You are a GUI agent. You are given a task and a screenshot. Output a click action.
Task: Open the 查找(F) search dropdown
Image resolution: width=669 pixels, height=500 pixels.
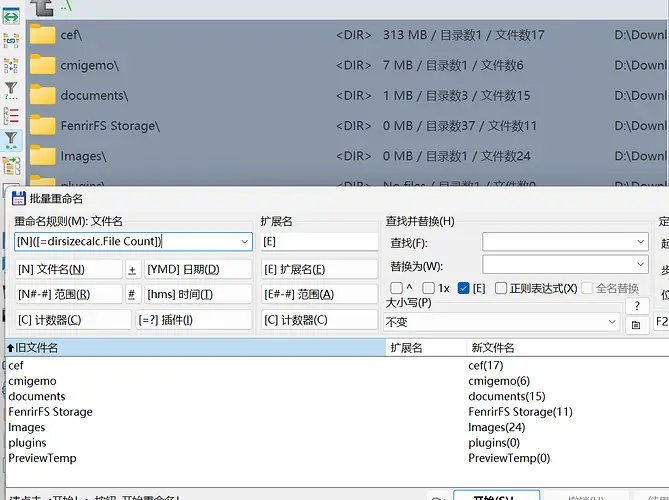641,242
